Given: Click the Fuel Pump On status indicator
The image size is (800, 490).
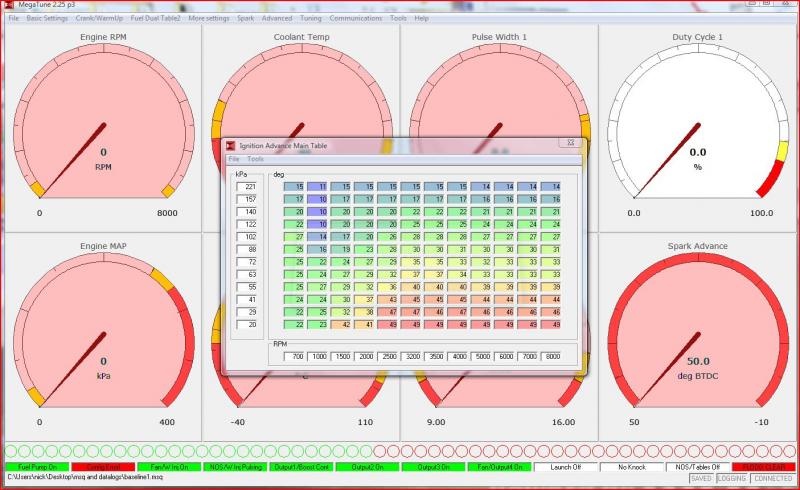Looking at the screenshot, I should pyautogui.click(x=36, y=467).
